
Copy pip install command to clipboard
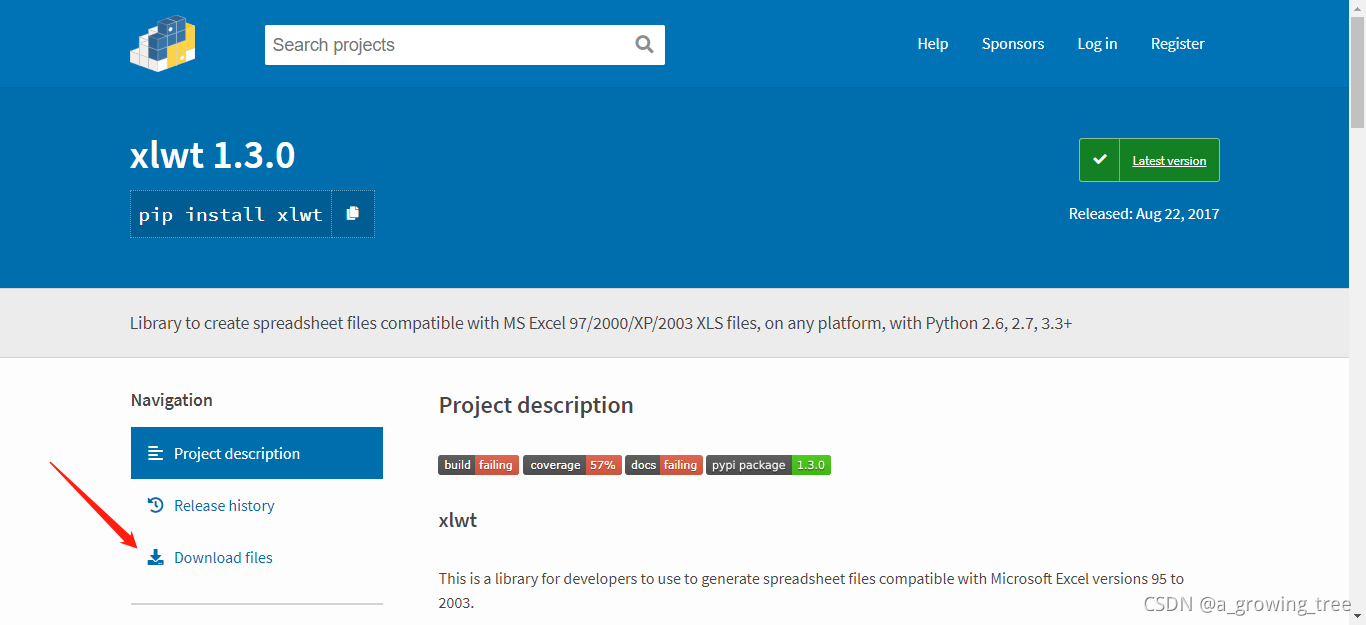point(353,214)
